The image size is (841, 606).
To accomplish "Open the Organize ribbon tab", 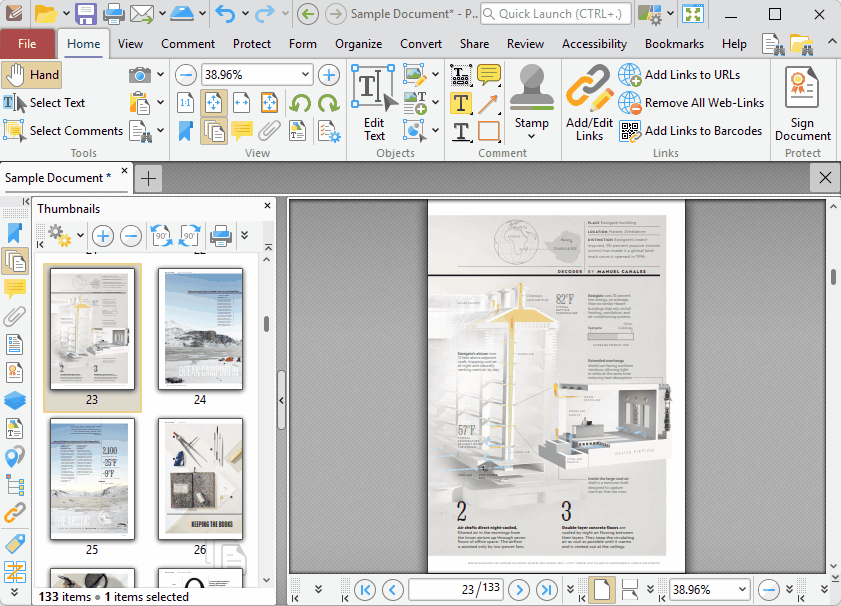I will pos(358,44).
